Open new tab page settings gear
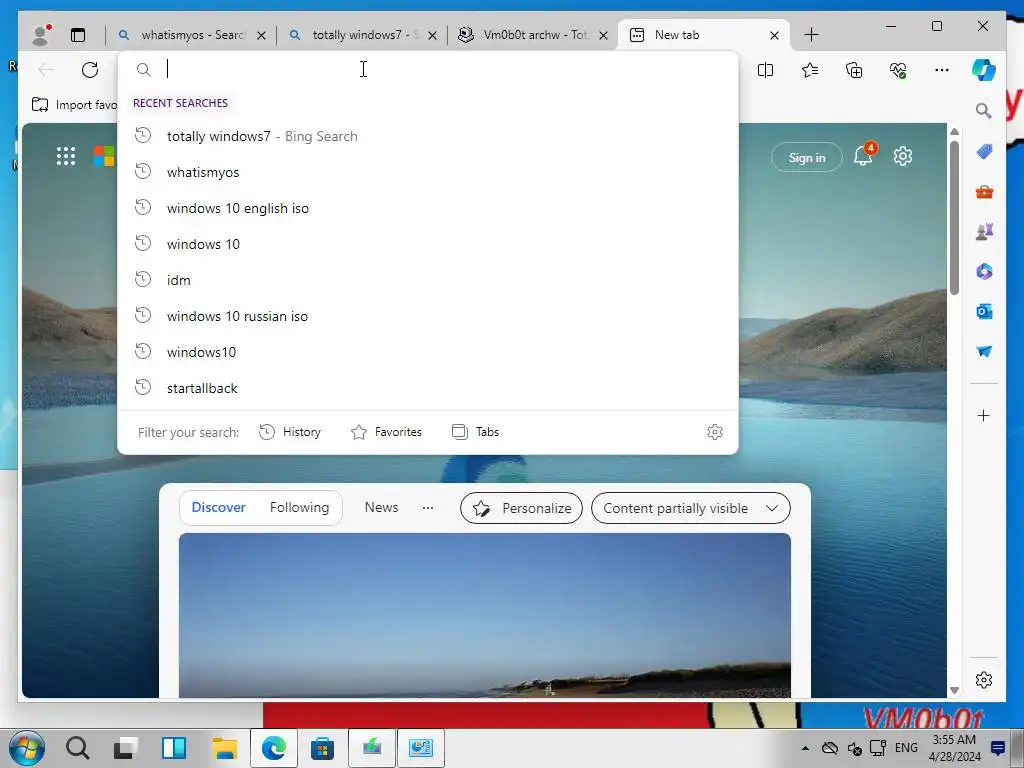This screenshot has height=768, width=1024. 903,156
